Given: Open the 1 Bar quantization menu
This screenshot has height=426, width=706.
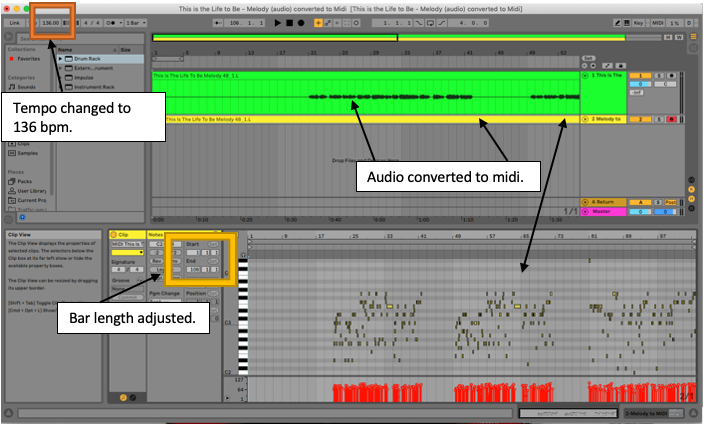Looking at the screenshot, I should [136, 23].
